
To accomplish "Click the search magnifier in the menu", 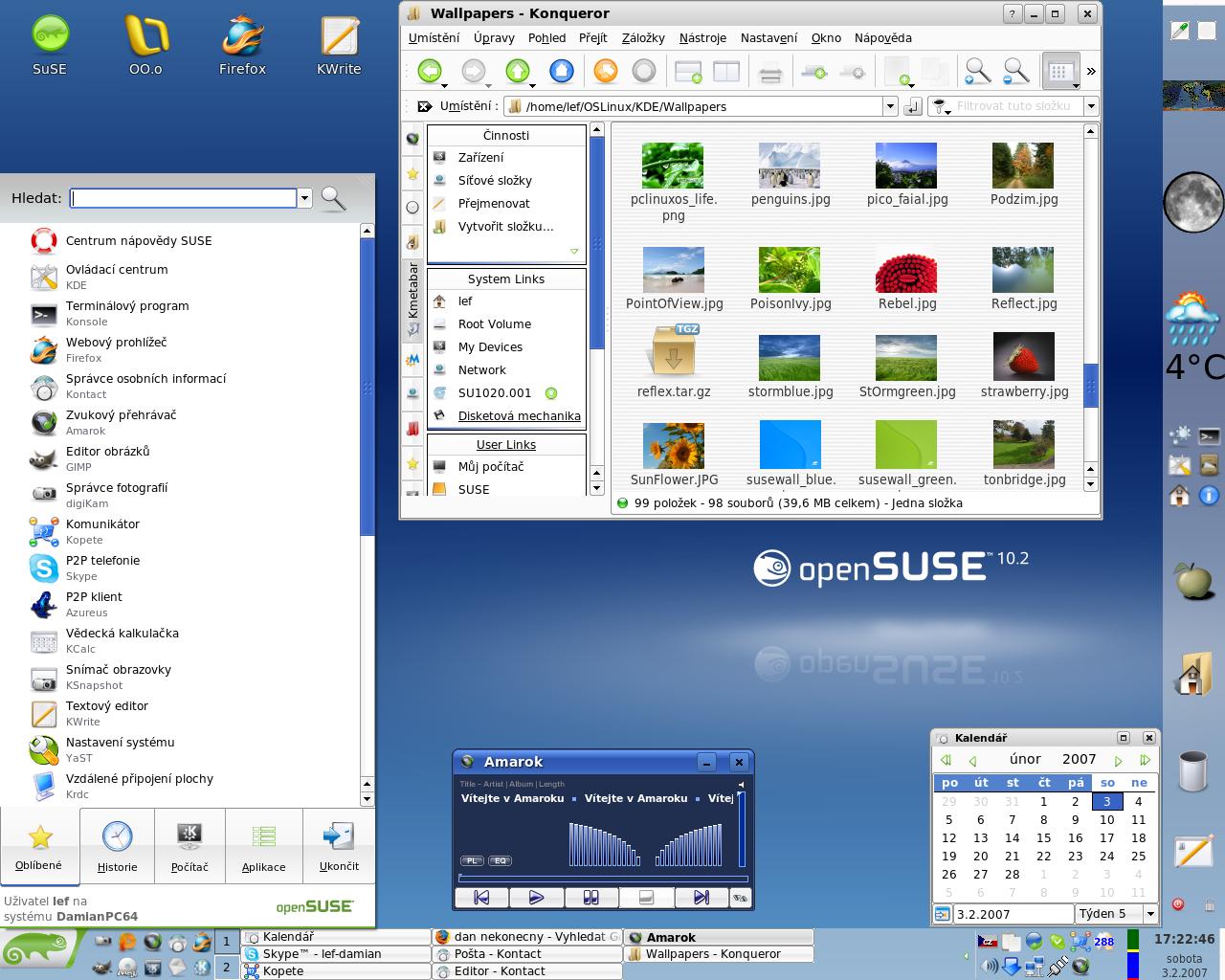I will click(x=333, y=198).
